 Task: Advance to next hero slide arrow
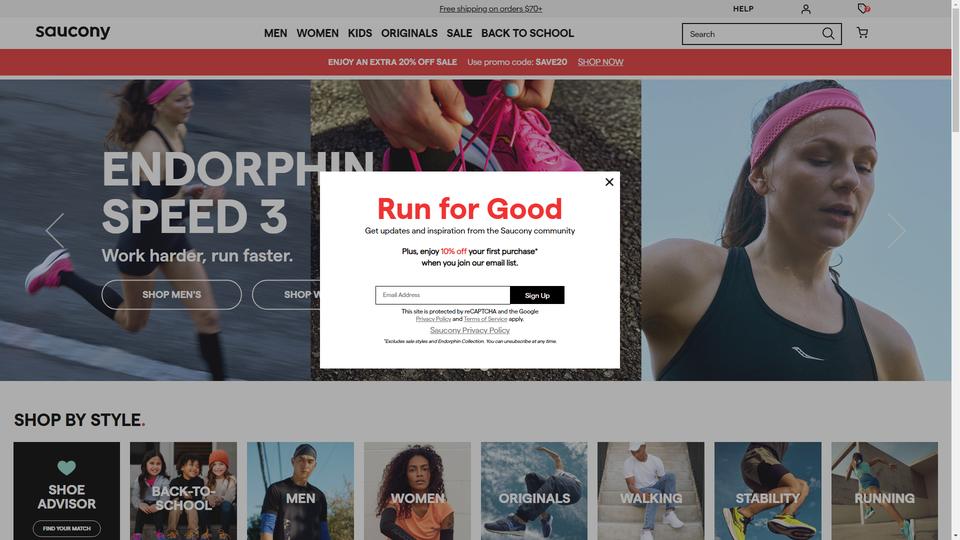(x=896, y=230)
